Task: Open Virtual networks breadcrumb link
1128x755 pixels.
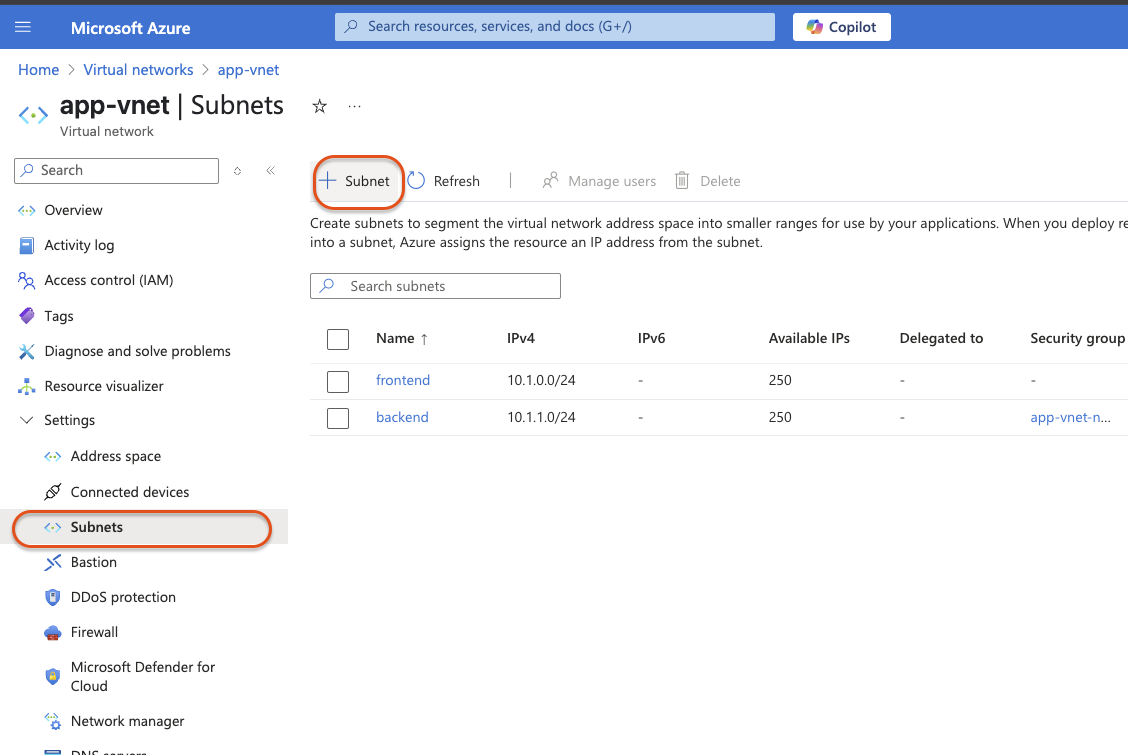Action: tap(138, 70)
